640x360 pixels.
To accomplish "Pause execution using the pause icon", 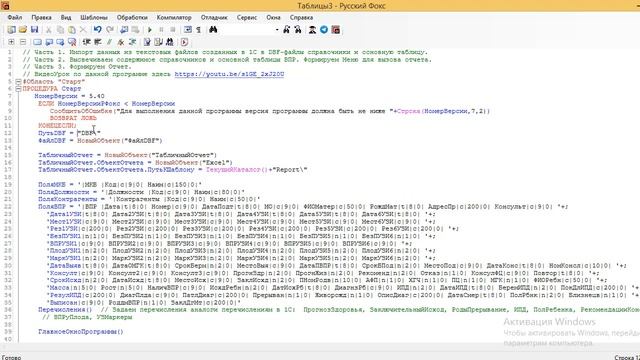I will coord(161,29).
